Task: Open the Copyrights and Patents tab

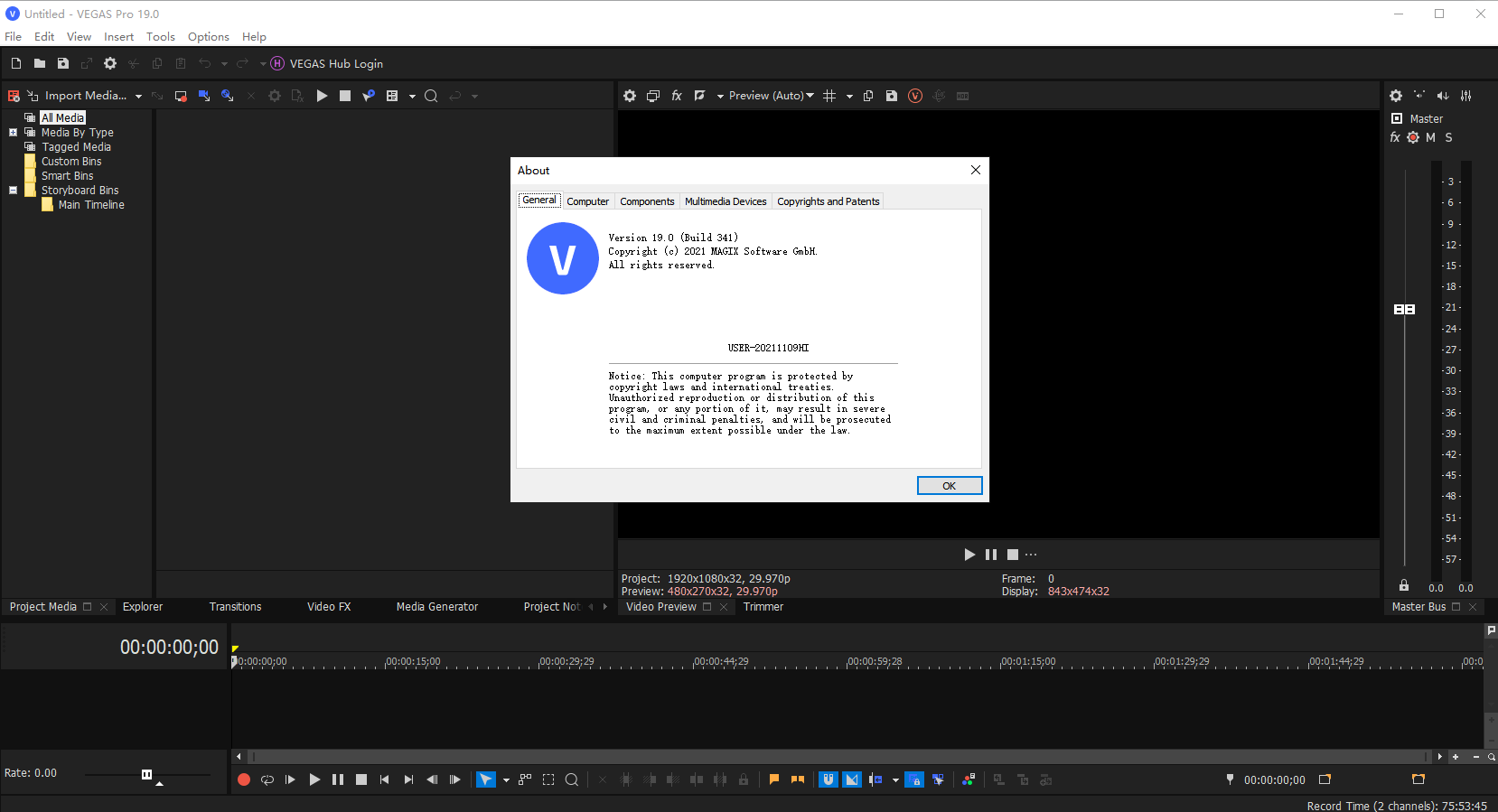Action: (x=828, y=201)
